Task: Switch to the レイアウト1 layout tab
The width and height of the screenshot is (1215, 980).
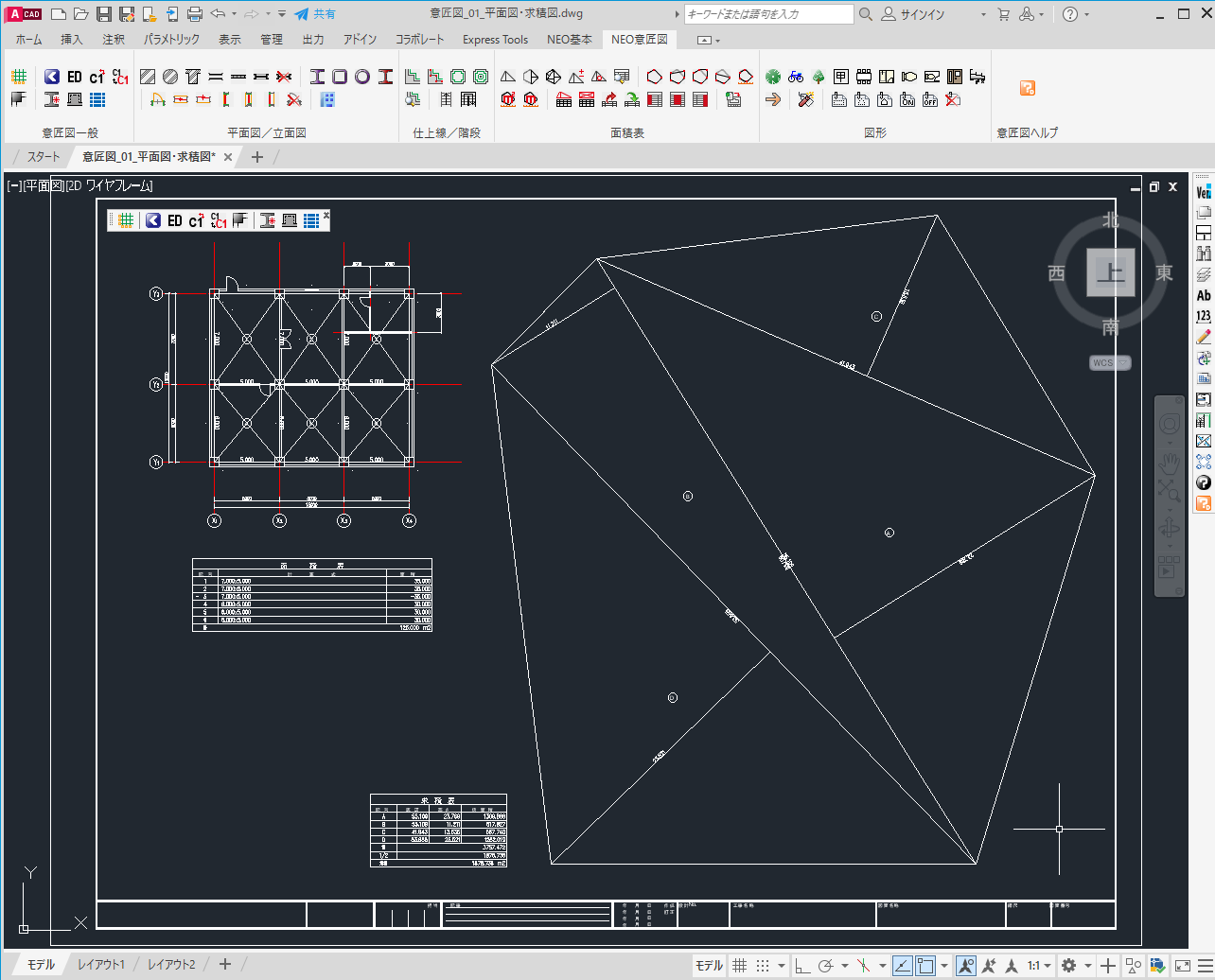Action: click(101, 965)
